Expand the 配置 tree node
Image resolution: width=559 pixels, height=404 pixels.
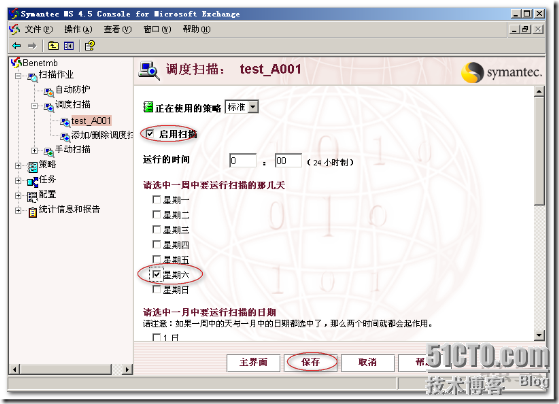(18, 196)
